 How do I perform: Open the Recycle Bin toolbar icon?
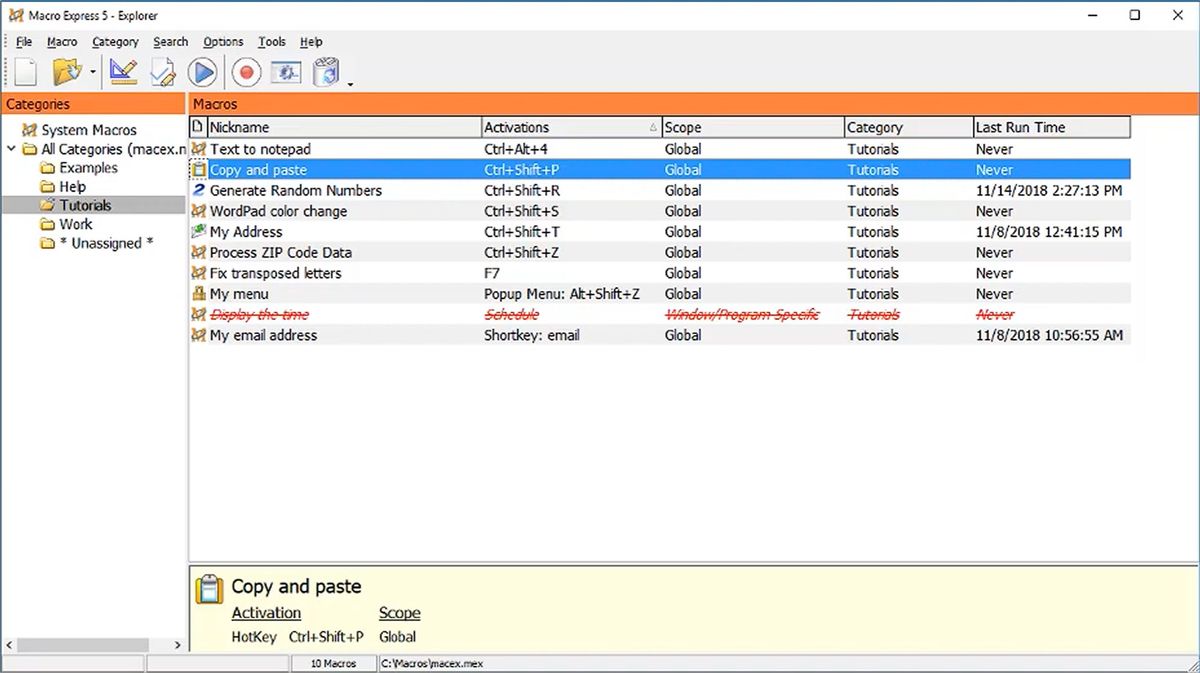click(x=326, y=72)
